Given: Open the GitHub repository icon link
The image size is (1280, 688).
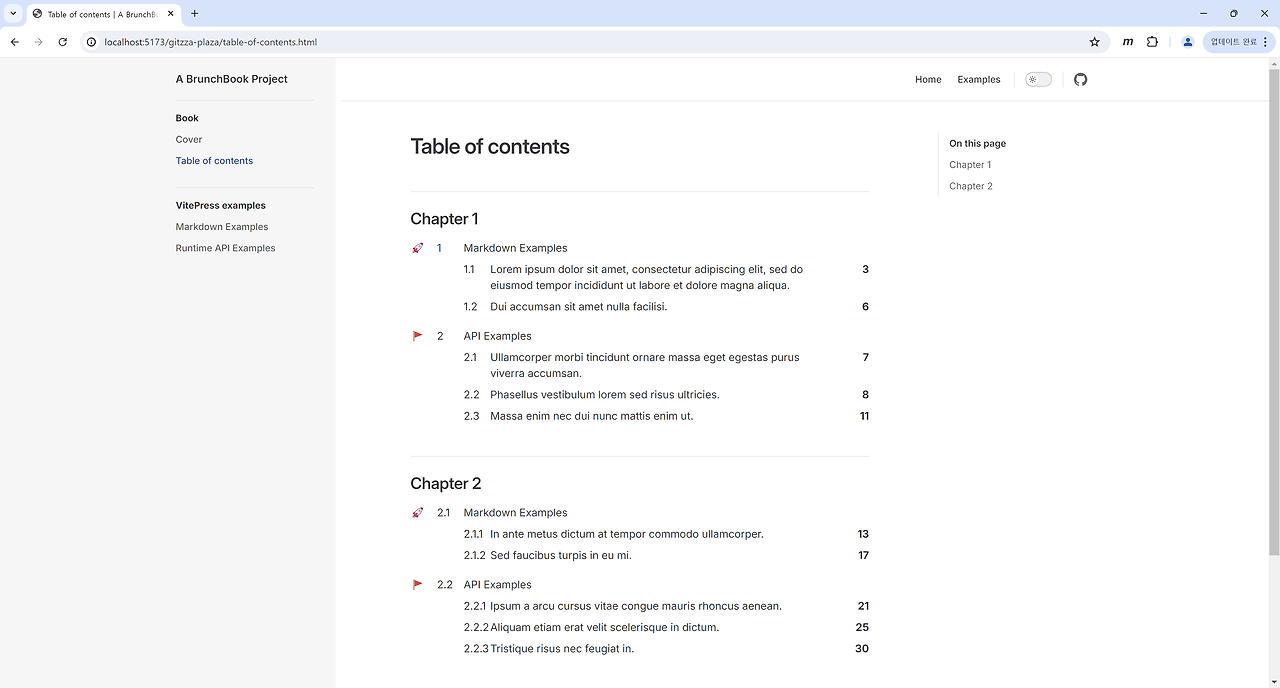Looking at the screenshot, I should (x=1080, y=79).
